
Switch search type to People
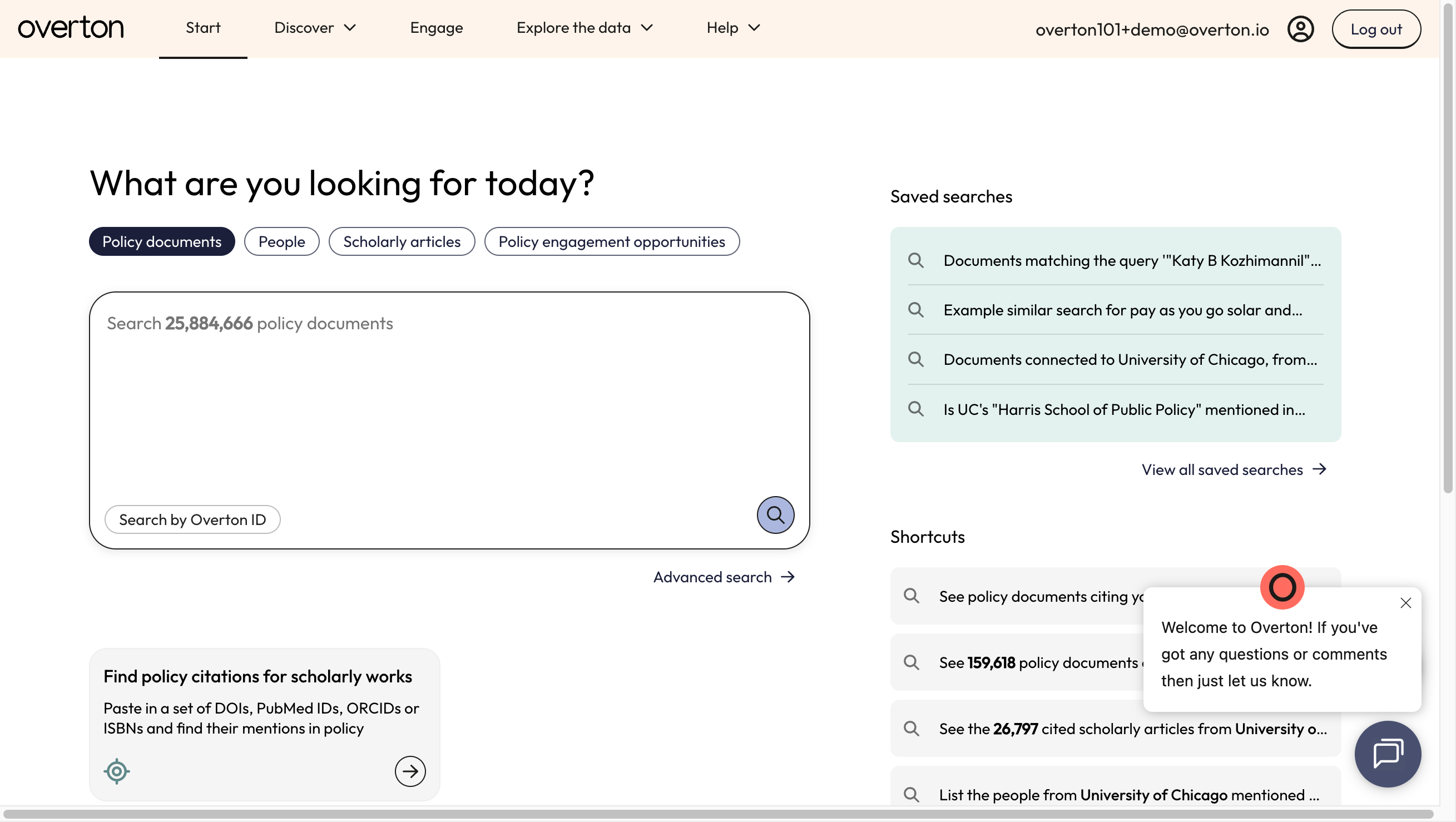click(281, 241)
